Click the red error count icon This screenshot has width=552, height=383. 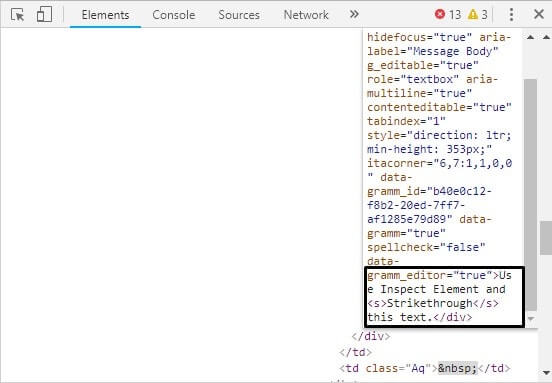(x=440, y=14)
